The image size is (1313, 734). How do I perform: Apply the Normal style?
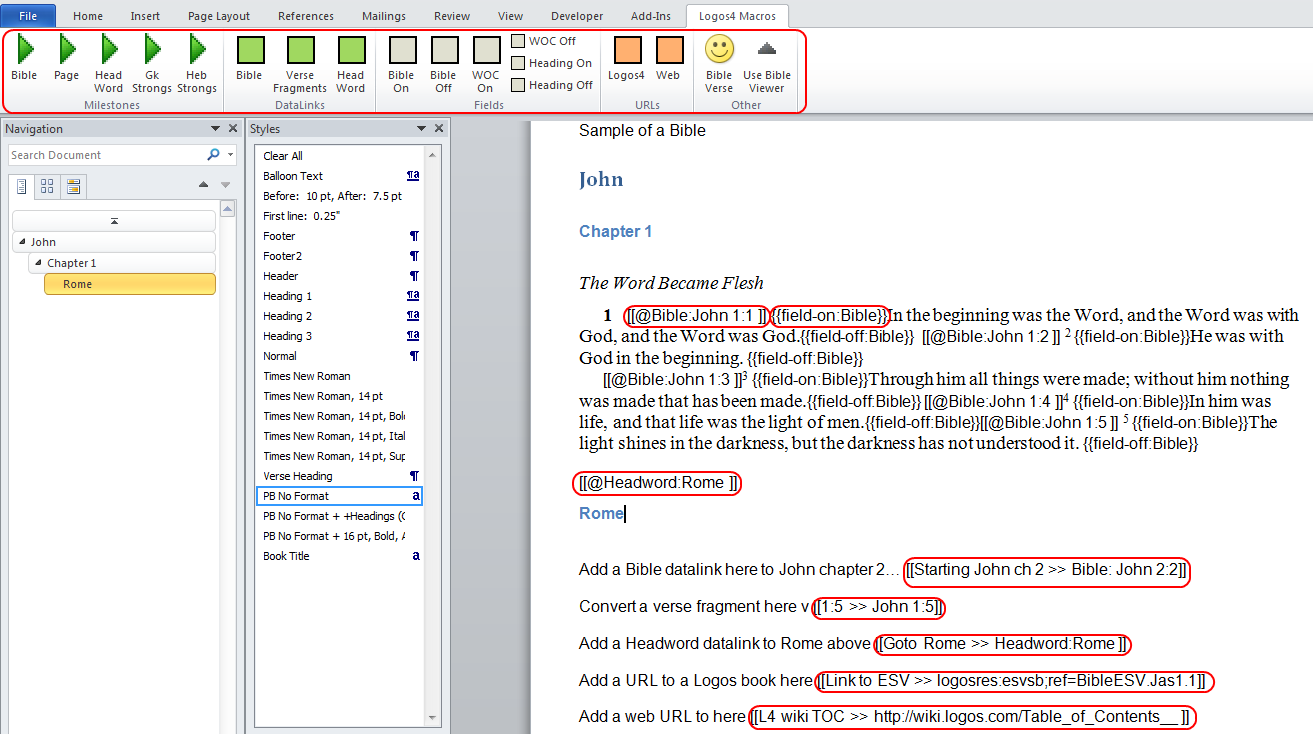pyautogui.click(x=340, y=356)
